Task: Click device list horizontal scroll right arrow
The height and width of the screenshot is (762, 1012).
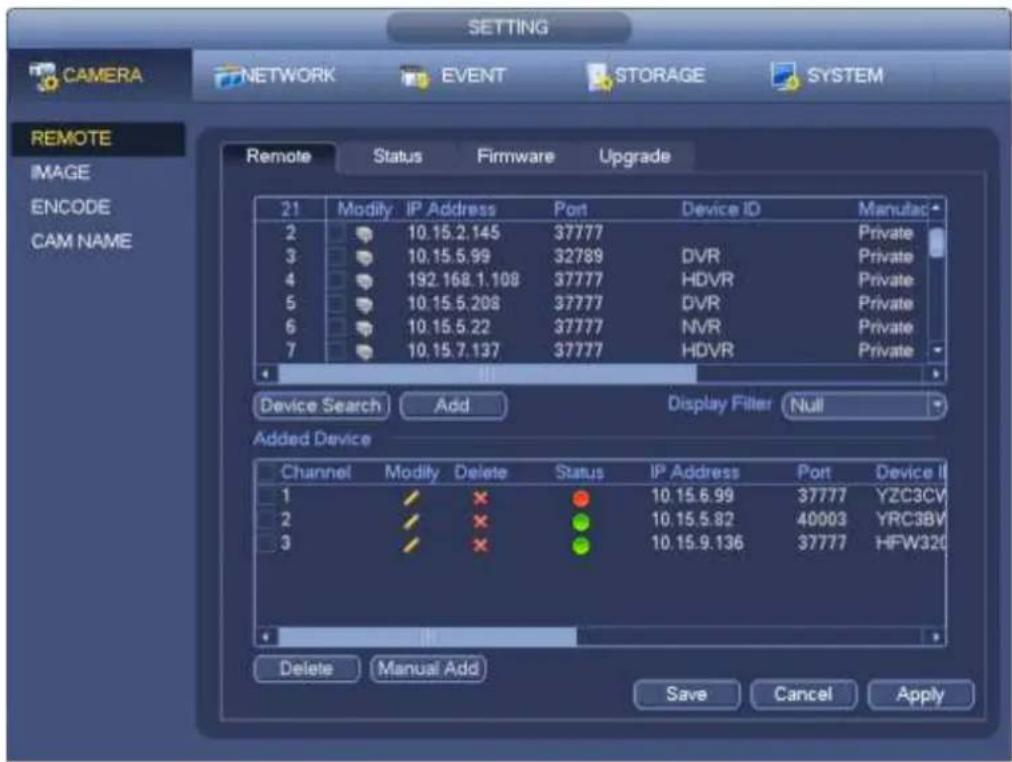Action: point(936,374)
